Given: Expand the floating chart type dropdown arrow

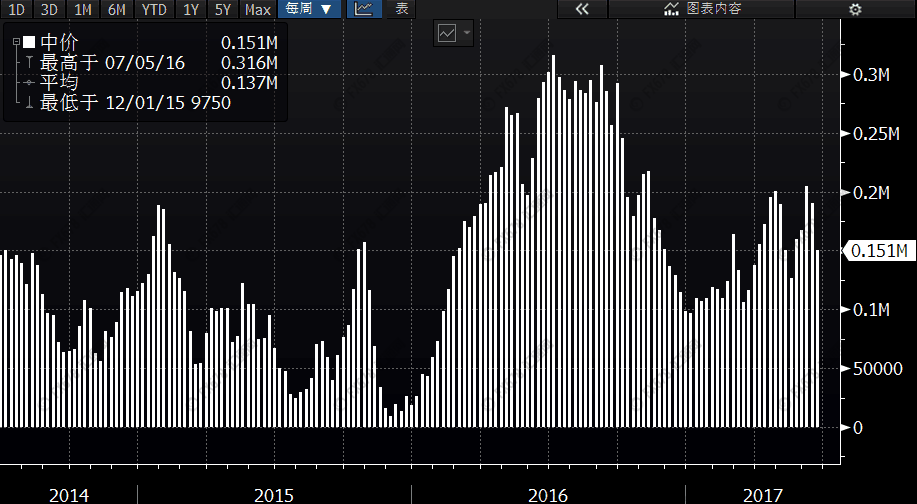Looking at the screenshot, I should tap(467, 33).
